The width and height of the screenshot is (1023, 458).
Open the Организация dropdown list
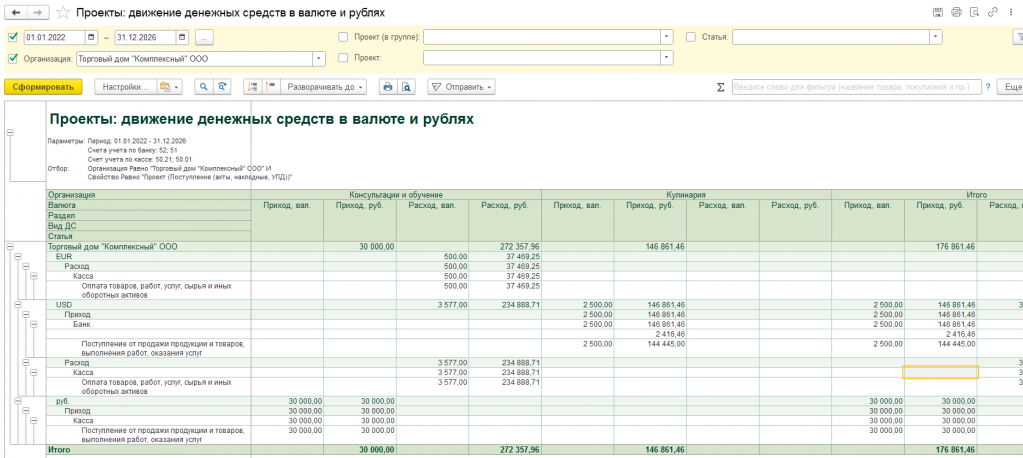point(319,59)
